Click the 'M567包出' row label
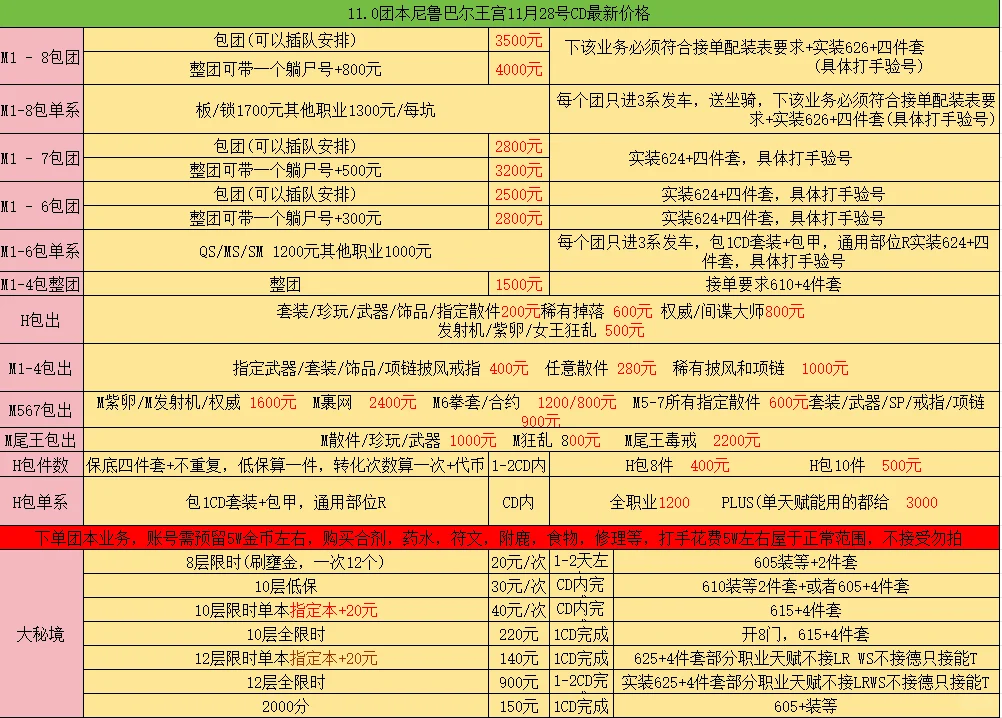This screenshot has height=718, width=1002. pyautogui.click(x=42, y=409)
